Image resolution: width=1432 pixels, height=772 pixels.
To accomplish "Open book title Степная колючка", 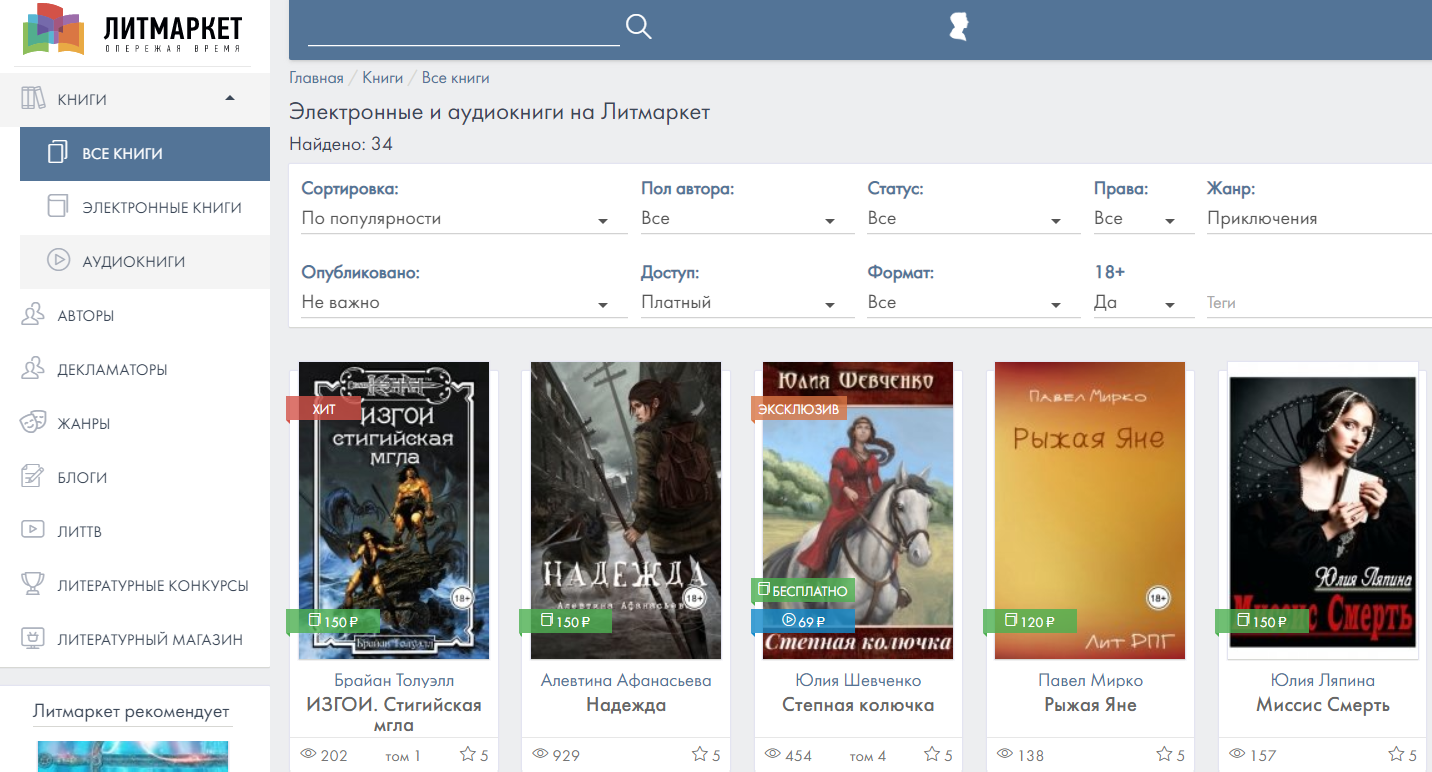I will (858, 705).
